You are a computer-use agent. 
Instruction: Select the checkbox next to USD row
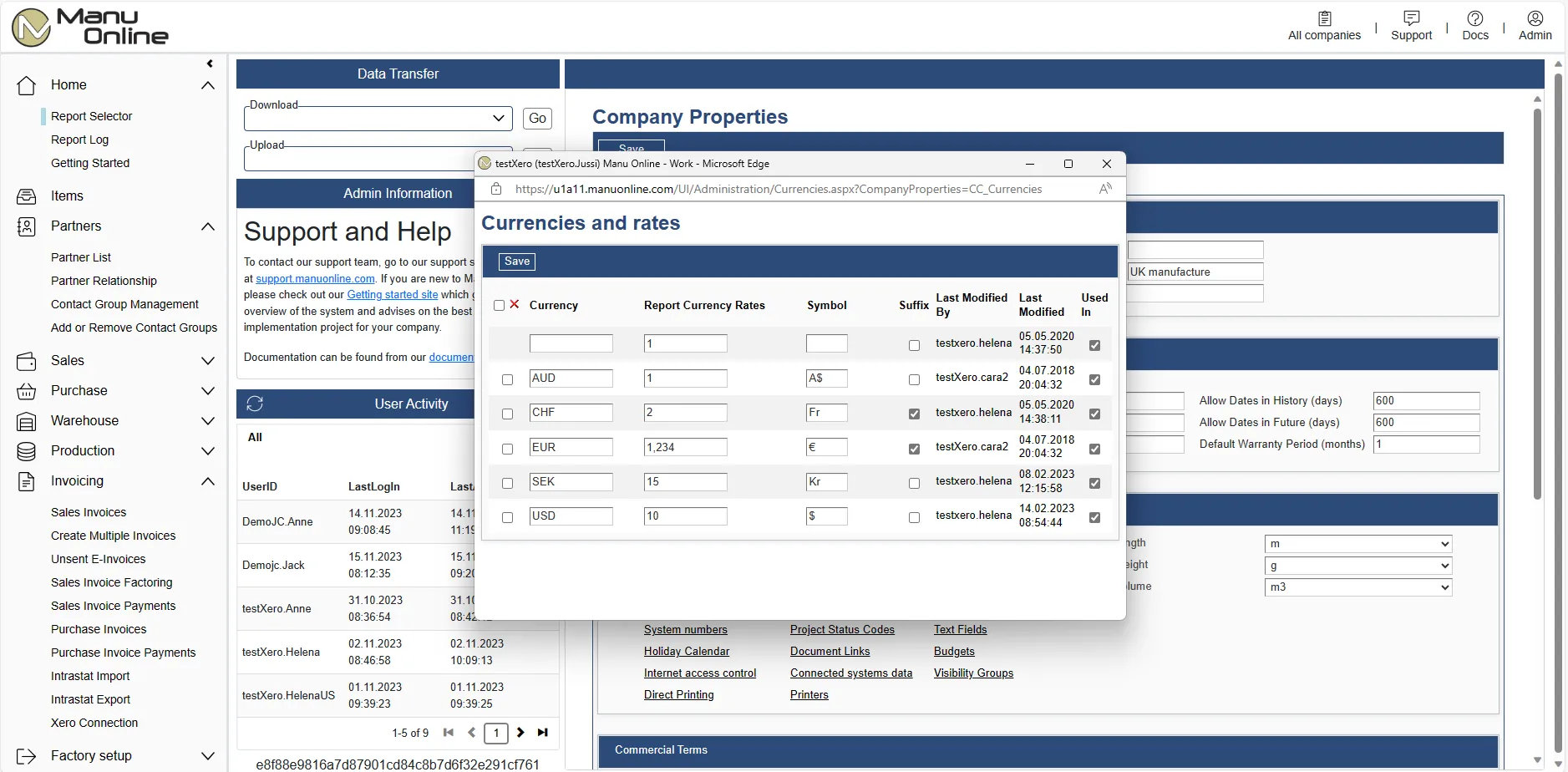click(507, 517)
